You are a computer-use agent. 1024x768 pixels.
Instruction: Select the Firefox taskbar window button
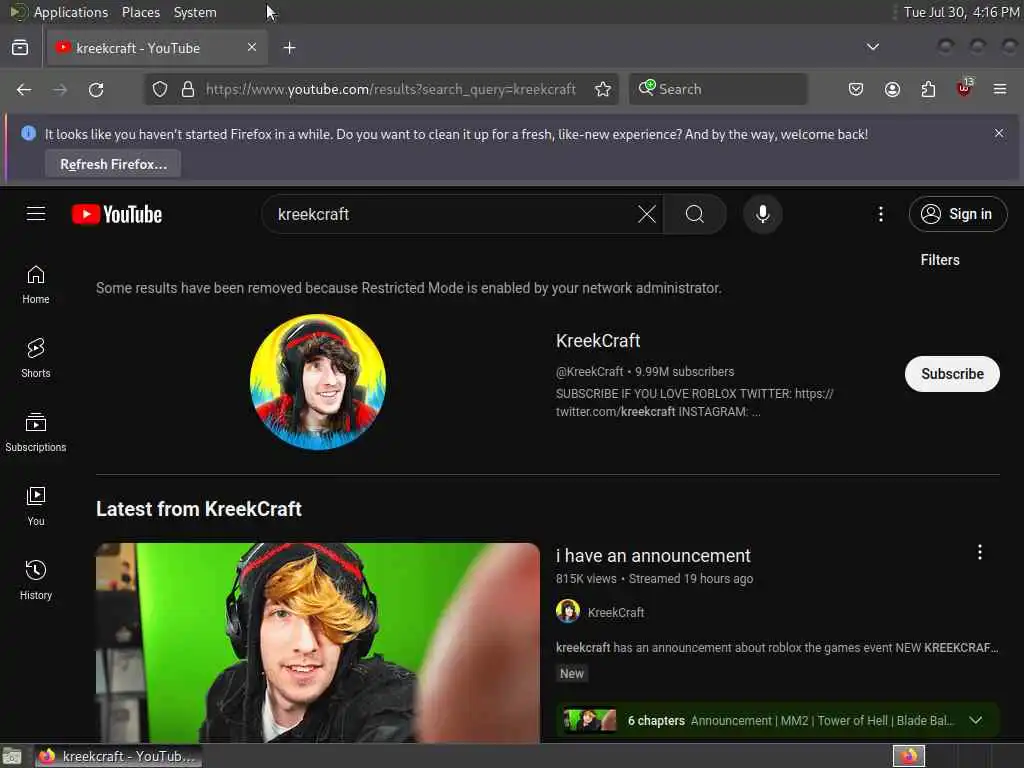(118, 756)
